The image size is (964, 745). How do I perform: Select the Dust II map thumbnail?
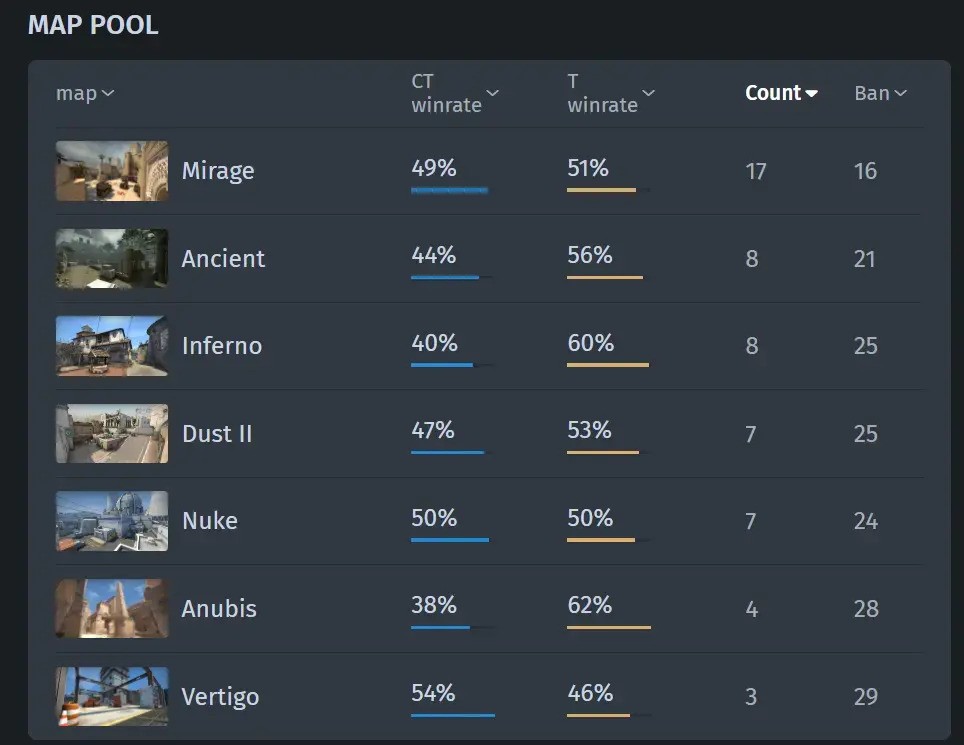(x=112, y=433)
